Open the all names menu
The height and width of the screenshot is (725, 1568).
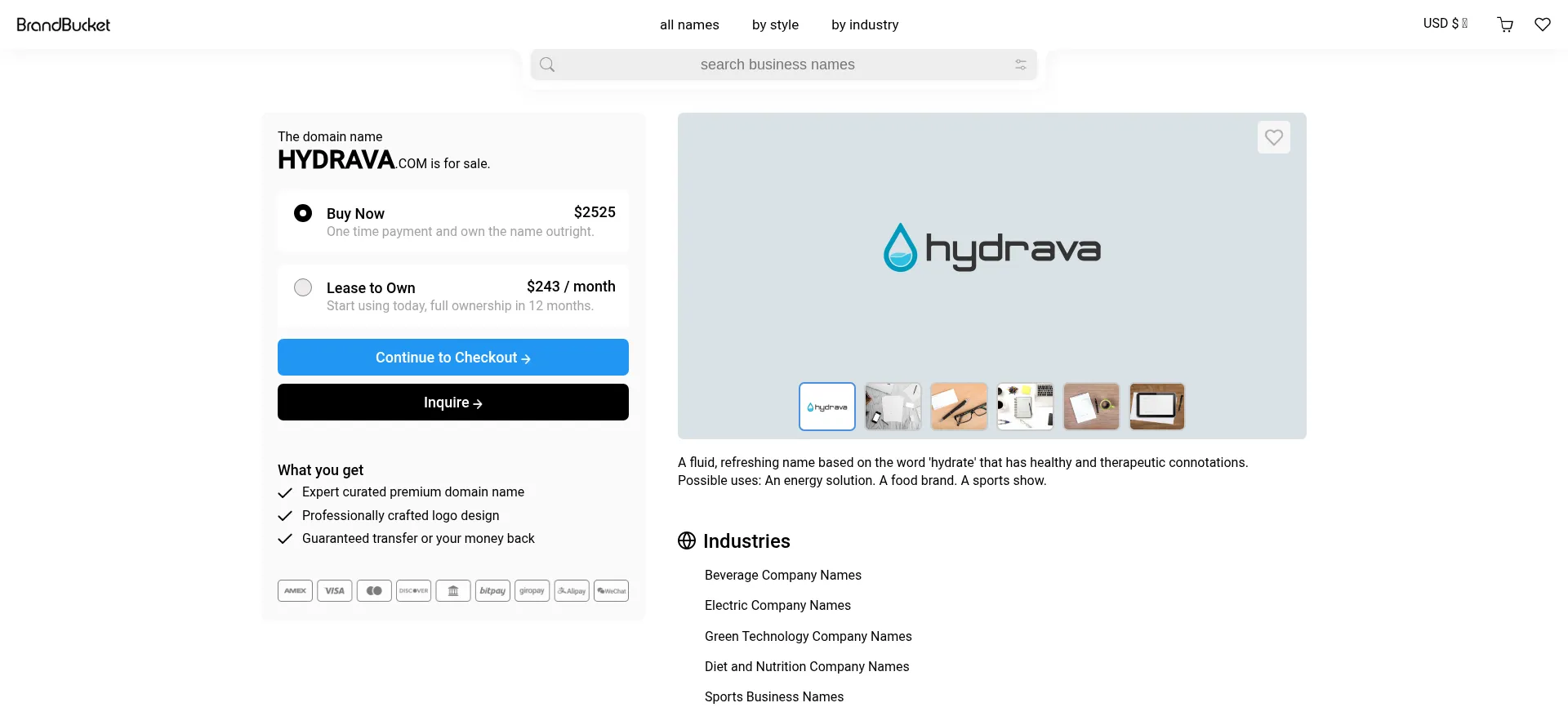[689, 24]
